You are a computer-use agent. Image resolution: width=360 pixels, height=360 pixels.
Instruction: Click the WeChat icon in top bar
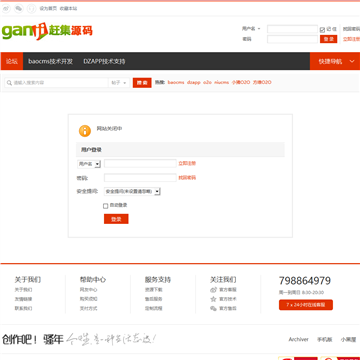pos(19,8)
